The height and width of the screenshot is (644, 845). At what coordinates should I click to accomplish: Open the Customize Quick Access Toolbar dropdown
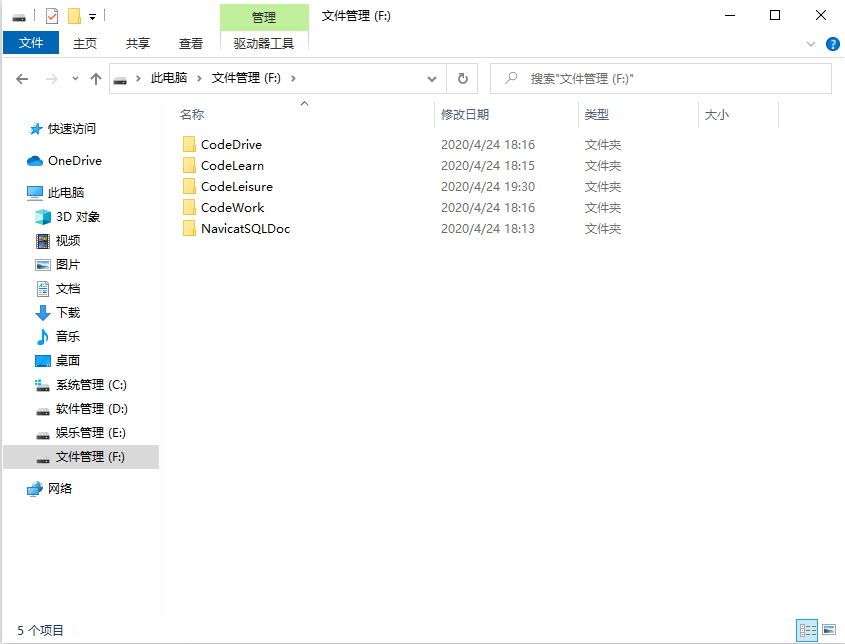pos(93,17)
